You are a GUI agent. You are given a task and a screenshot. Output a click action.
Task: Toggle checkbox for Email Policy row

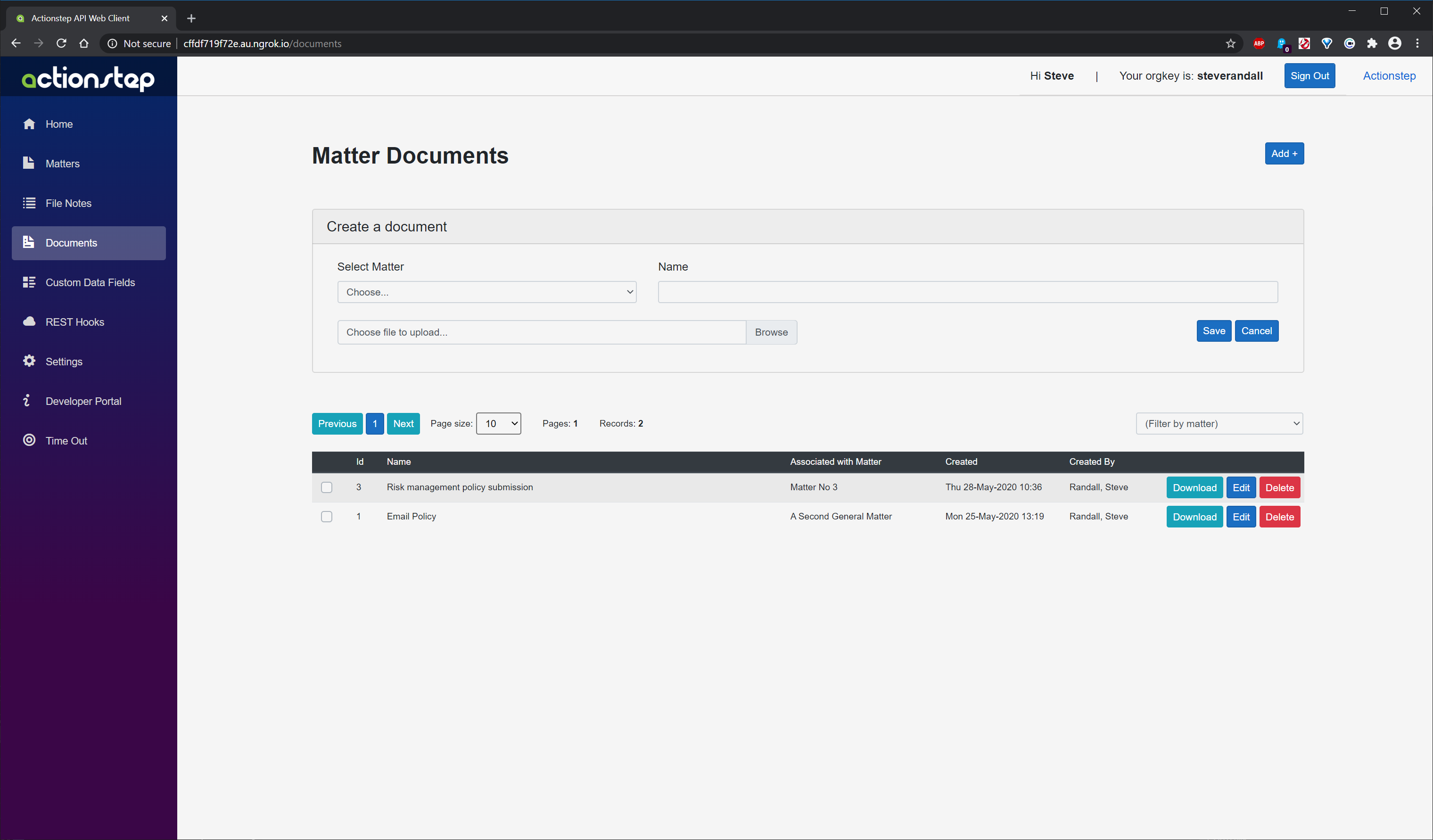[326, 516]
